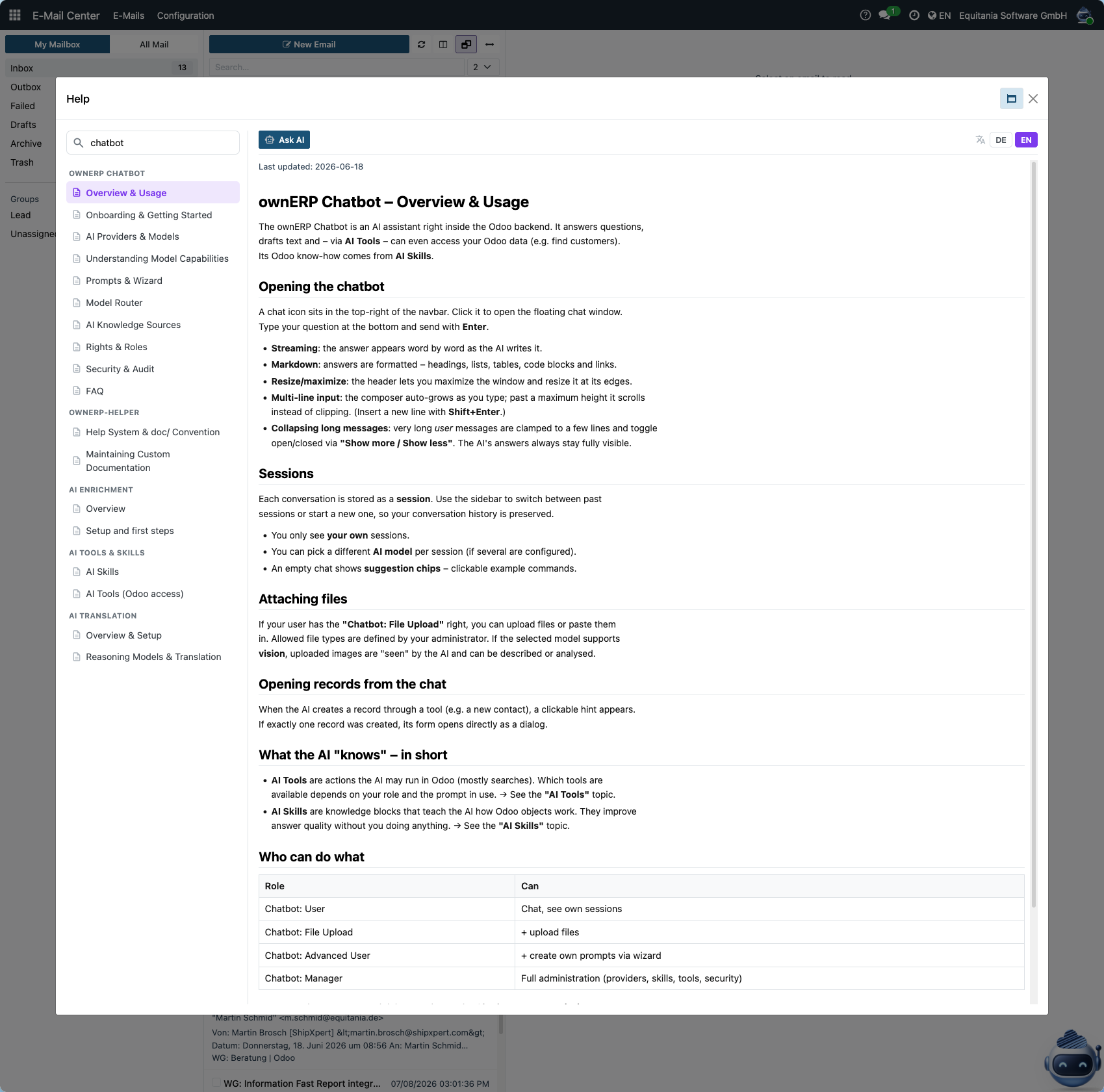The image size is (1104, 1092).
Task: Close the Help dialog
Action: click(1033, 99)
